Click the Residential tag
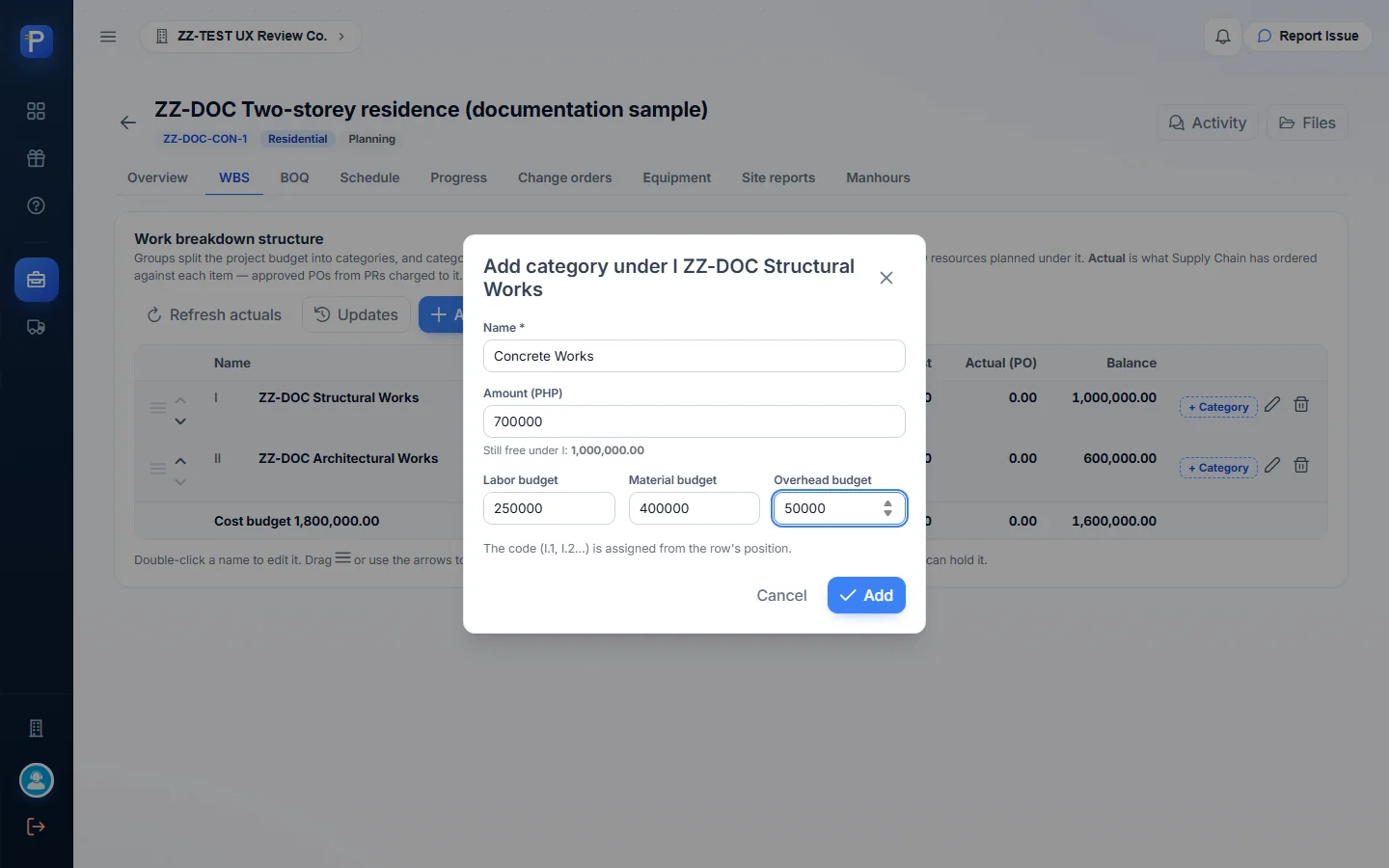 [297, 139]
